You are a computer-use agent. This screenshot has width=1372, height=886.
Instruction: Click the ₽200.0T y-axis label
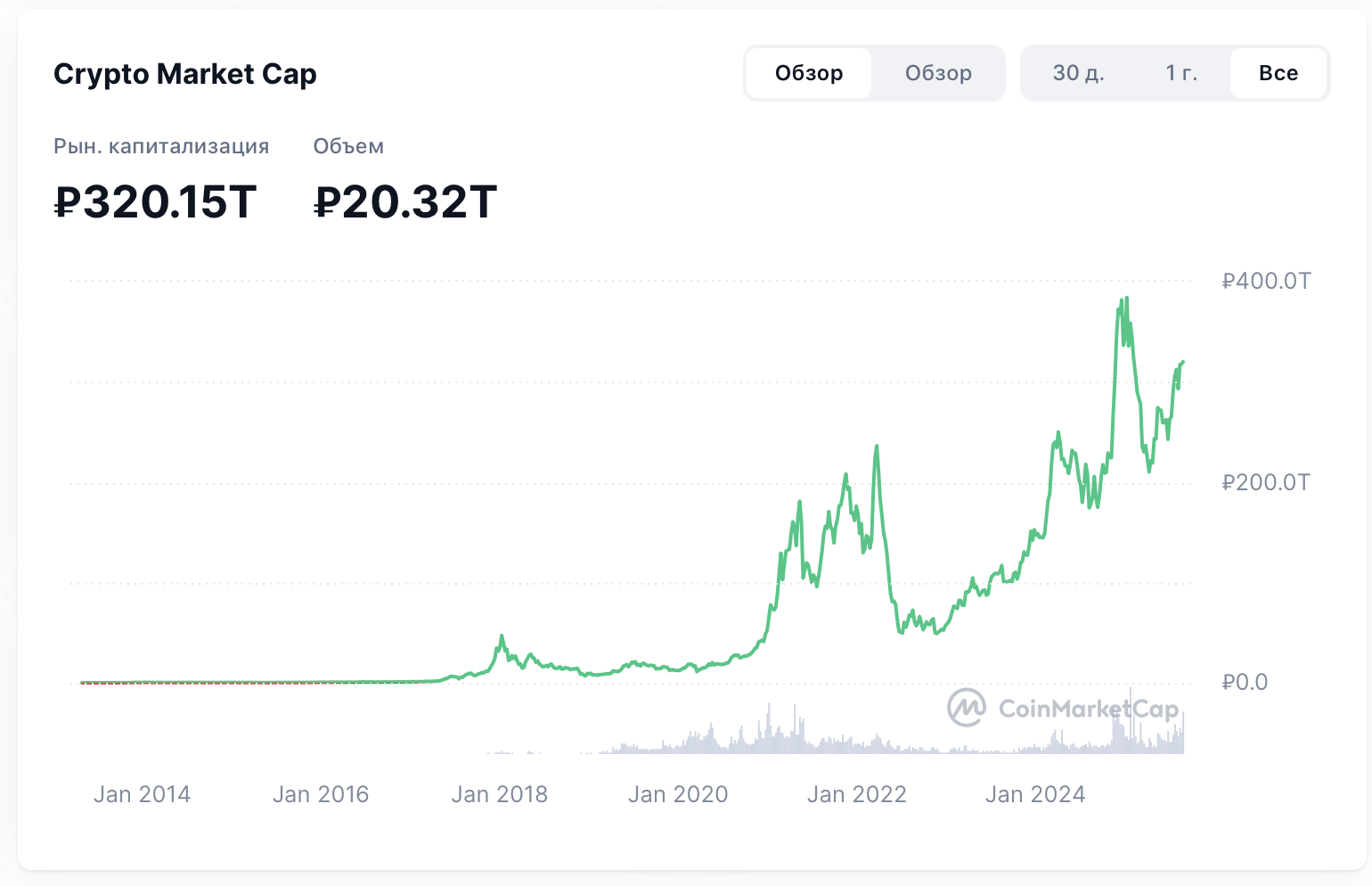pyautogui.click(x=1266, y=483)
